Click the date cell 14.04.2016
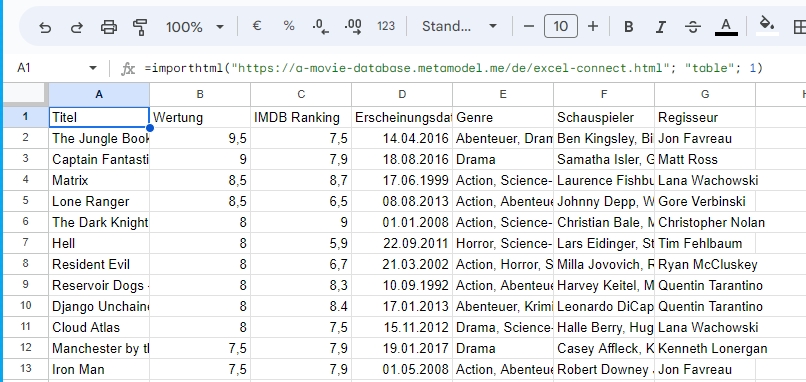The image size is (806, 382). [402, 138]
